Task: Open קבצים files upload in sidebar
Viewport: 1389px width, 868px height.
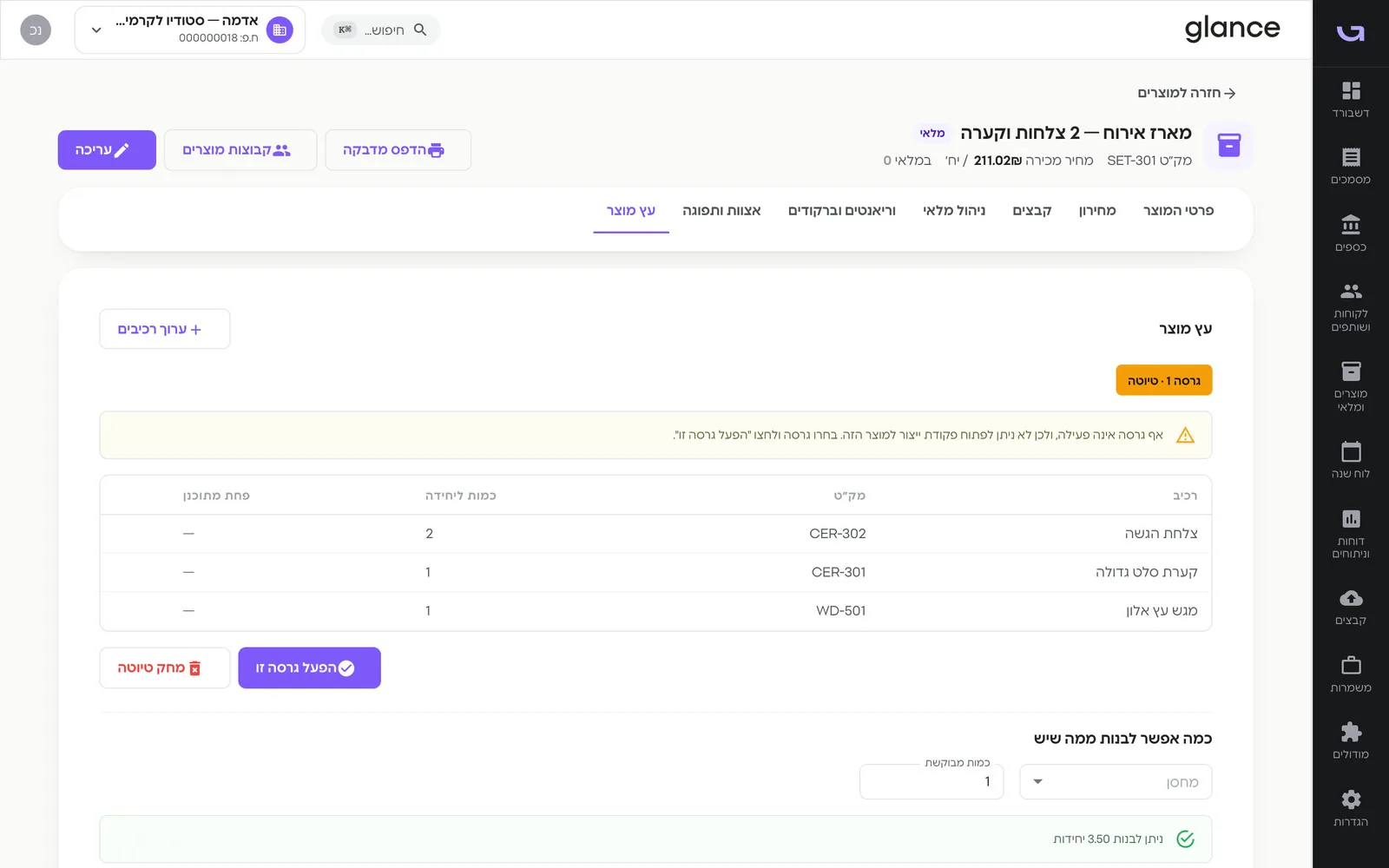Action: pos(1350,607)
